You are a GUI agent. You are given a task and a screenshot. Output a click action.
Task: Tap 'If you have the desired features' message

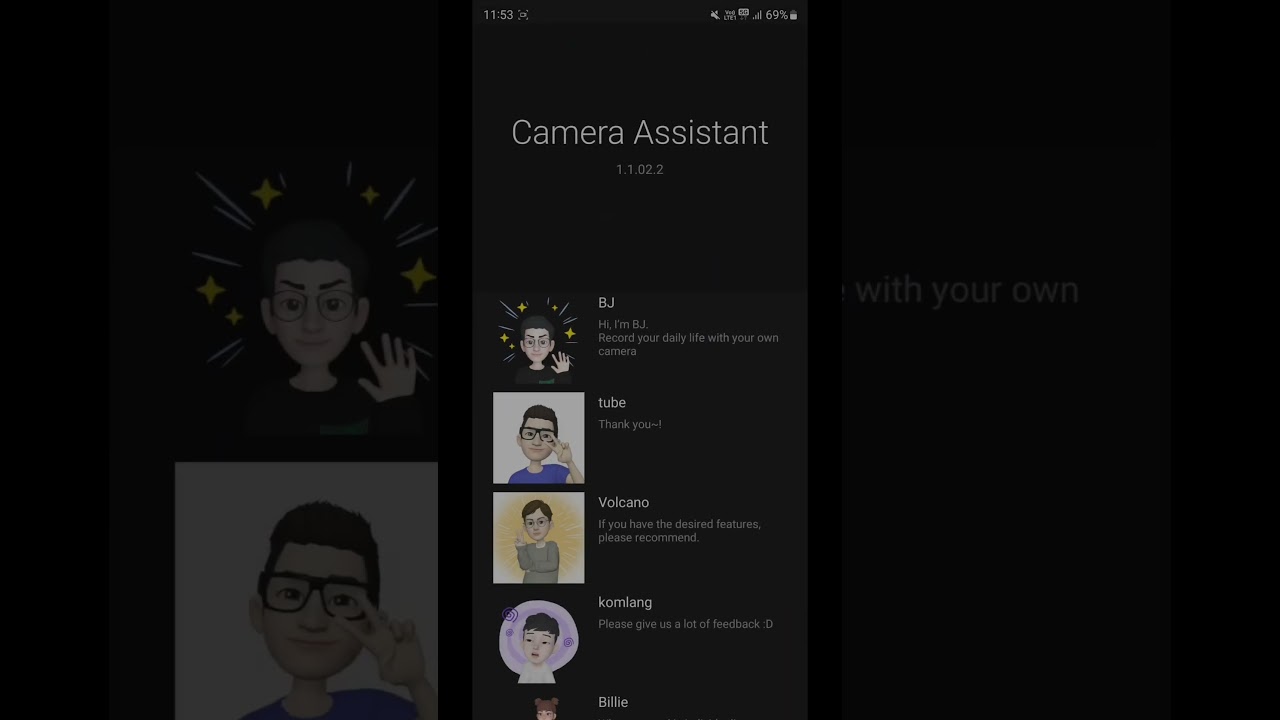(x=680, y=531)
